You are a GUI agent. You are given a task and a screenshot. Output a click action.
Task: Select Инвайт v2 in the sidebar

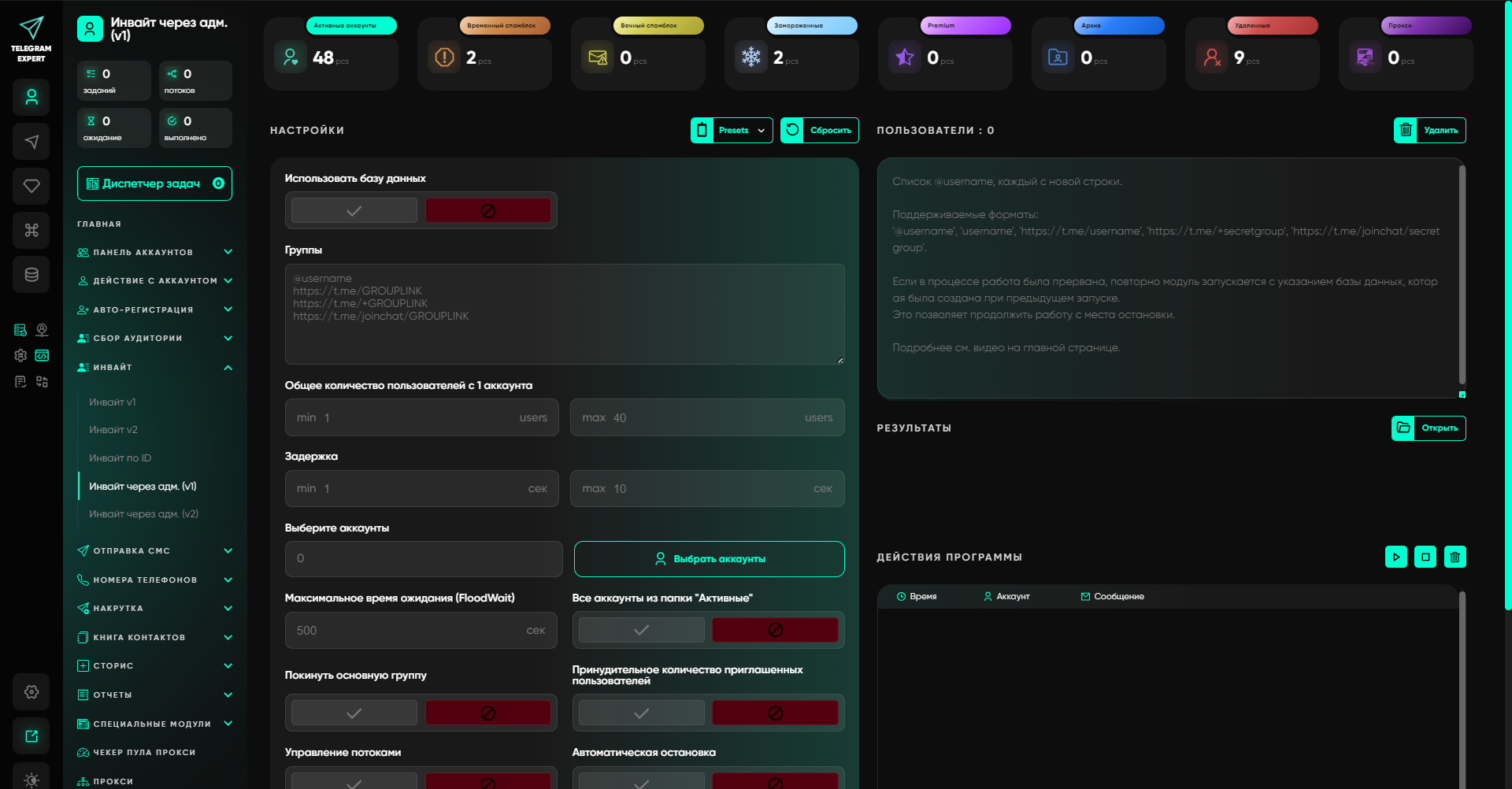[113, 430]
